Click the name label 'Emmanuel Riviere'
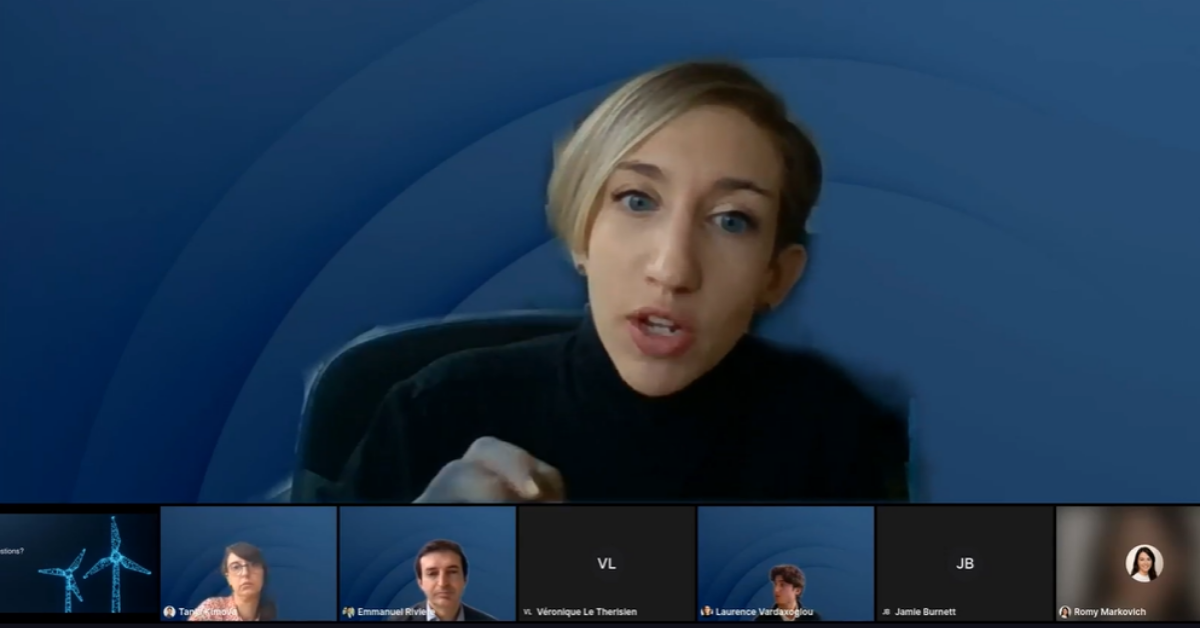Image resolution: width=1200 pixels, height=628 pixels. (x=396, y=612)
